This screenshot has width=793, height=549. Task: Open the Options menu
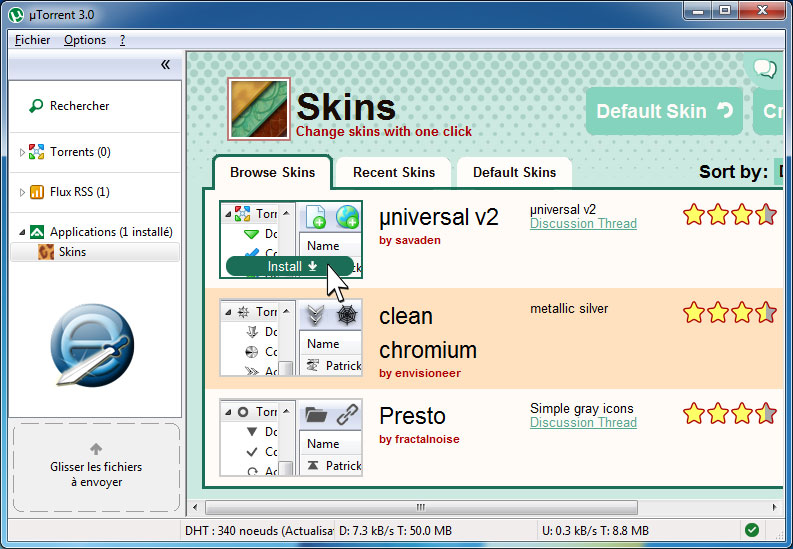coord(85,40)
